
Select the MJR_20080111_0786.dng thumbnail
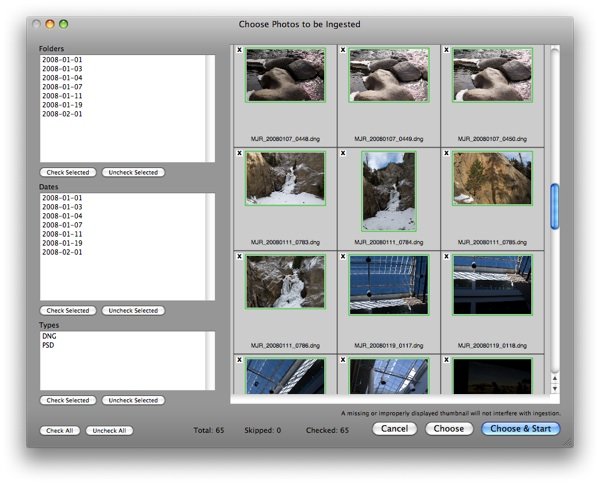pyautogui.click(x=285, y=281)
